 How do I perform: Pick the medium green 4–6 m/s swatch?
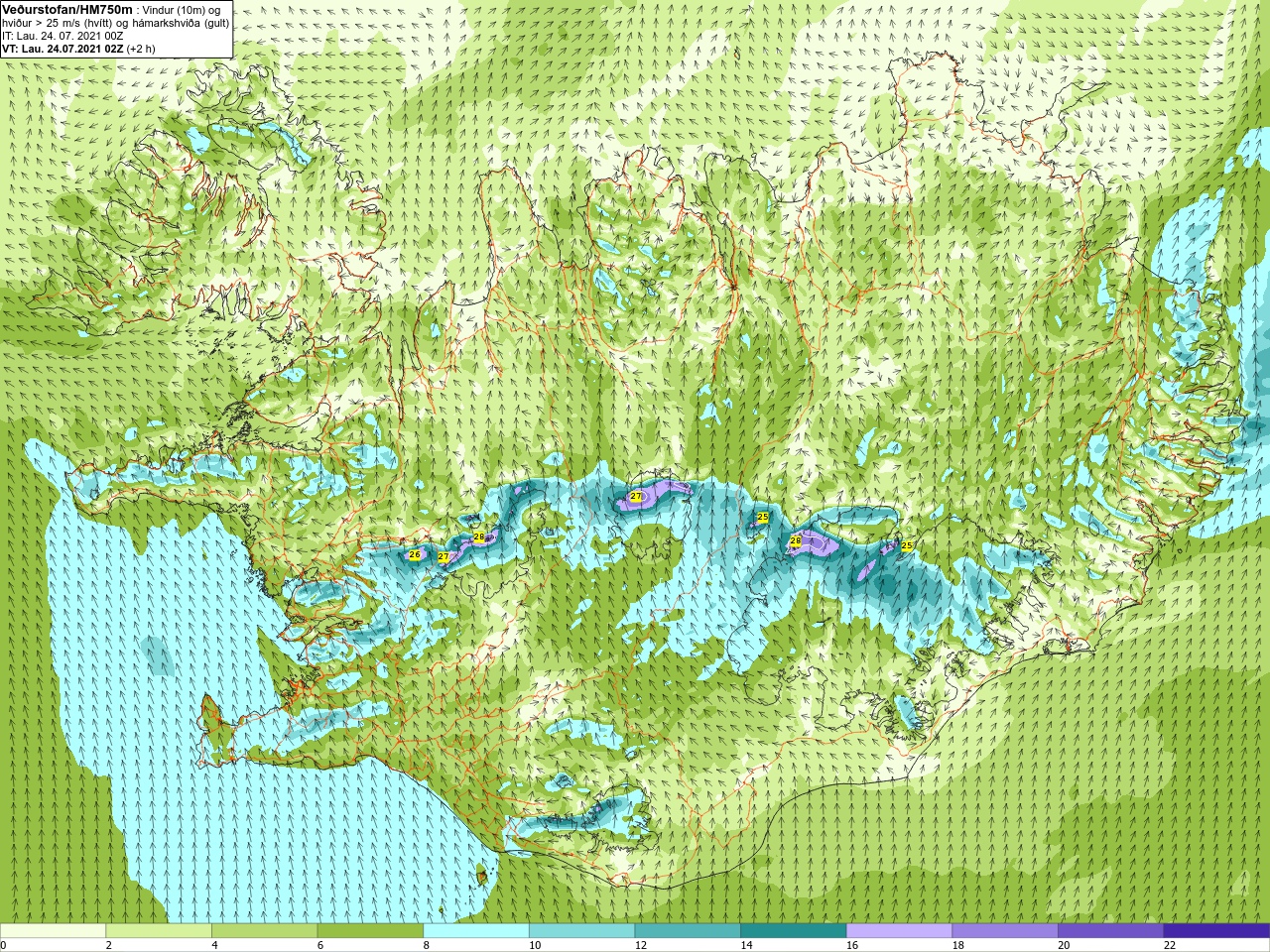click(264, 931)
